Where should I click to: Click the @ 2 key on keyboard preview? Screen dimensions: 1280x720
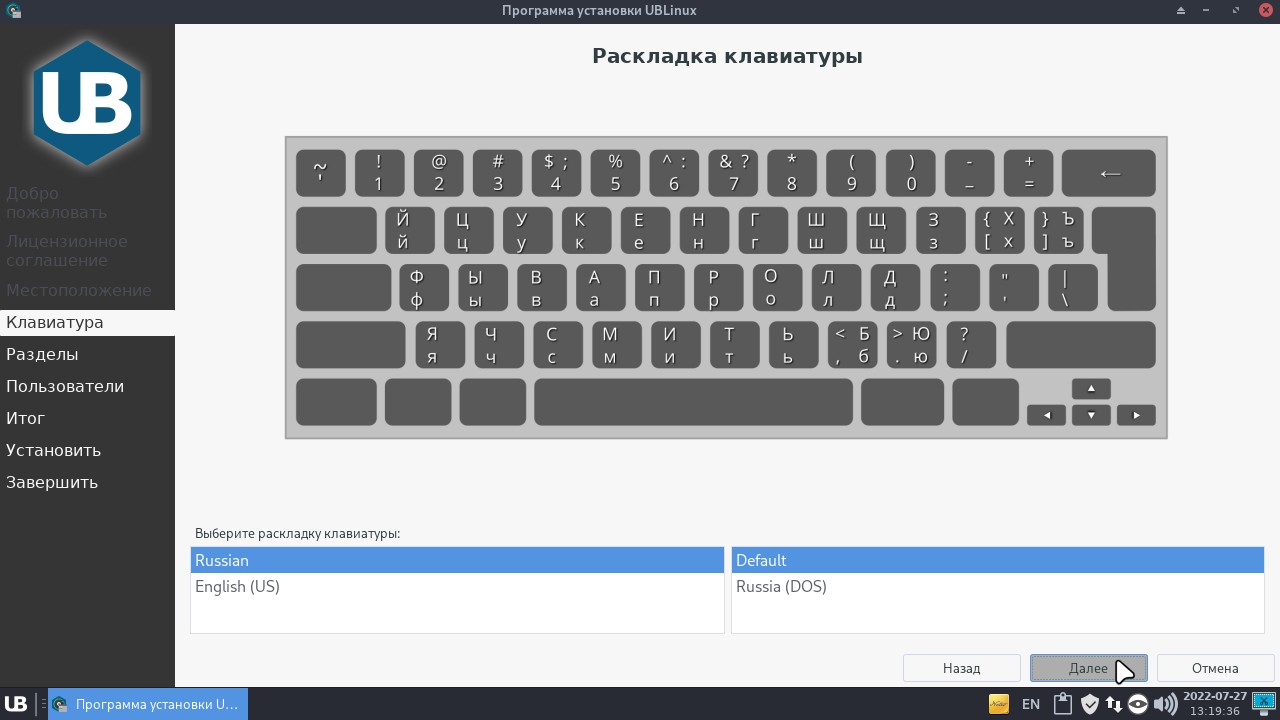(438, 173)
